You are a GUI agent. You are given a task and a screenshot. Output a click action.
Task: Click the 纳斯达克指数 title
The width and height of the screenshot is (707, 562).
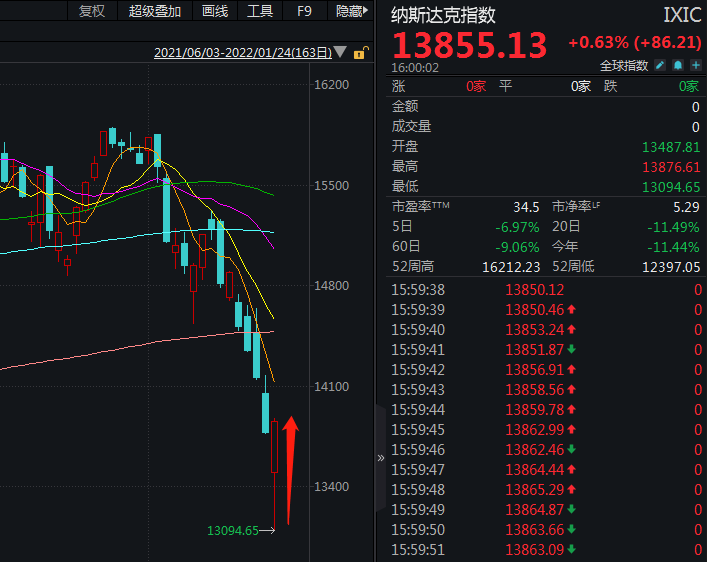[x=443, y=15]
